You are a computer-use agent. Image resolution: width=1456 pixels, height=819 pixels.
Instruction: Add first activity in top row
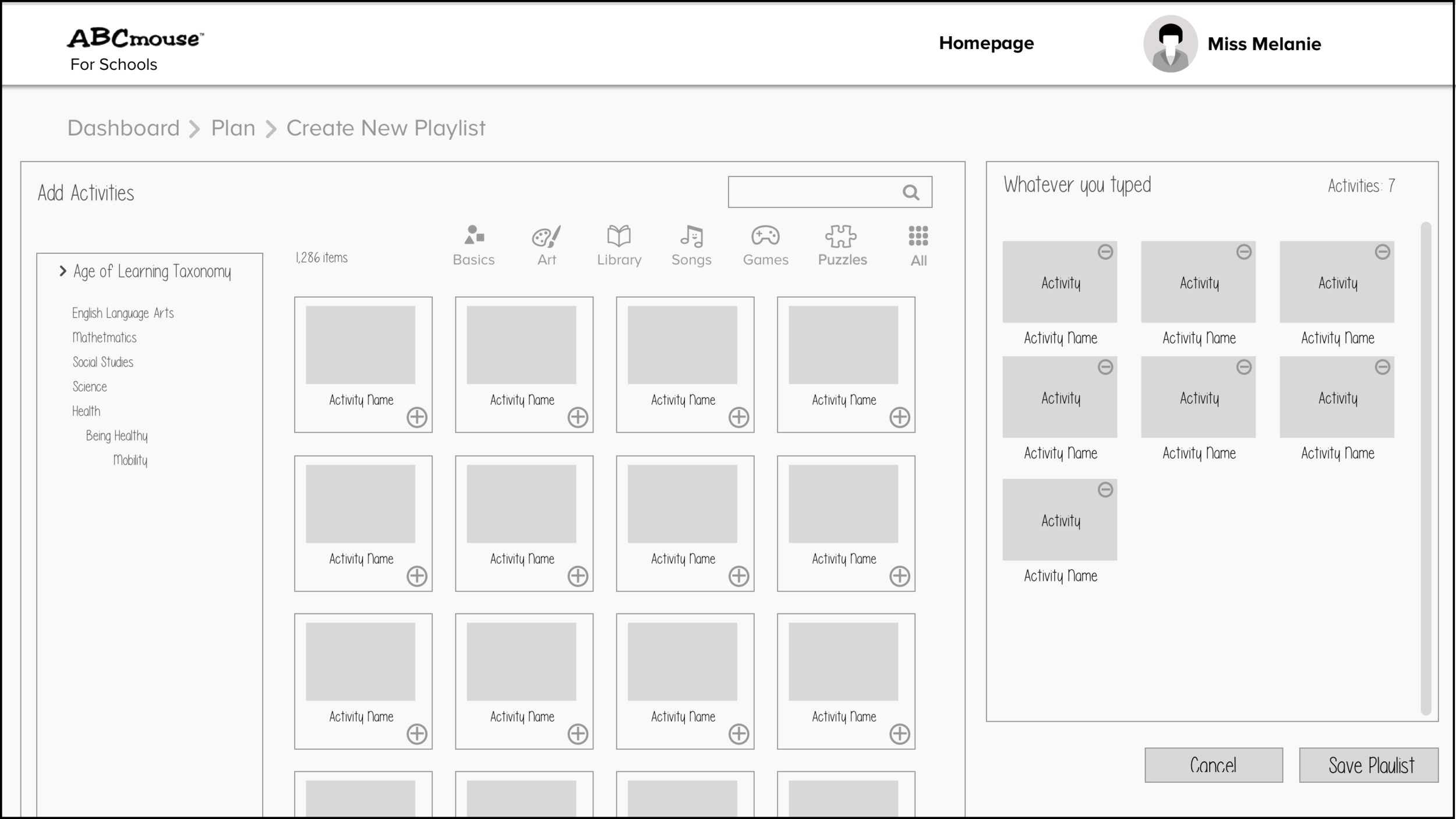point(417,417)
